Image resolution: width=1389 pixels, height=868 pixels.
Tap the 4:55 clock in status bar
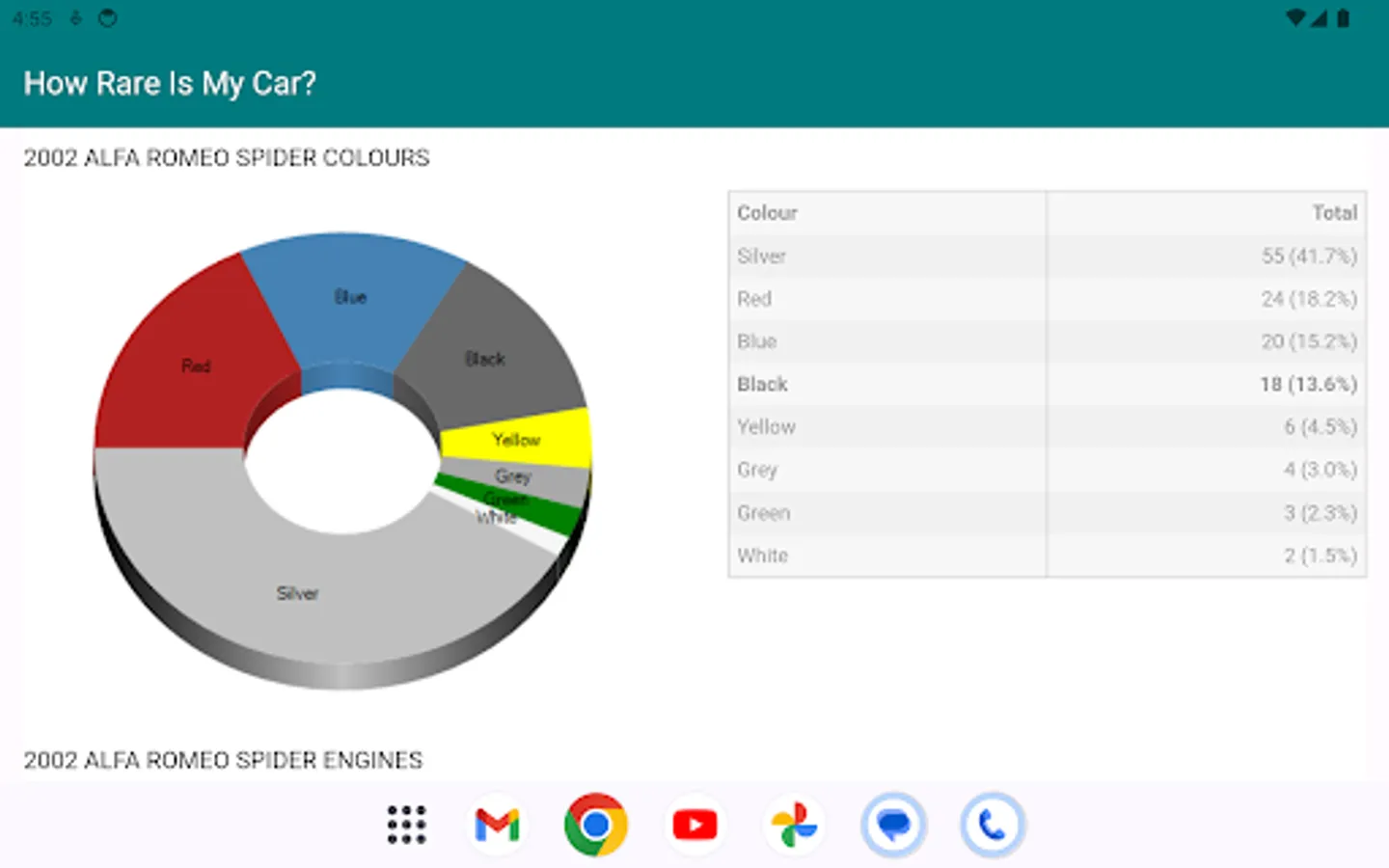click(32, 18)
